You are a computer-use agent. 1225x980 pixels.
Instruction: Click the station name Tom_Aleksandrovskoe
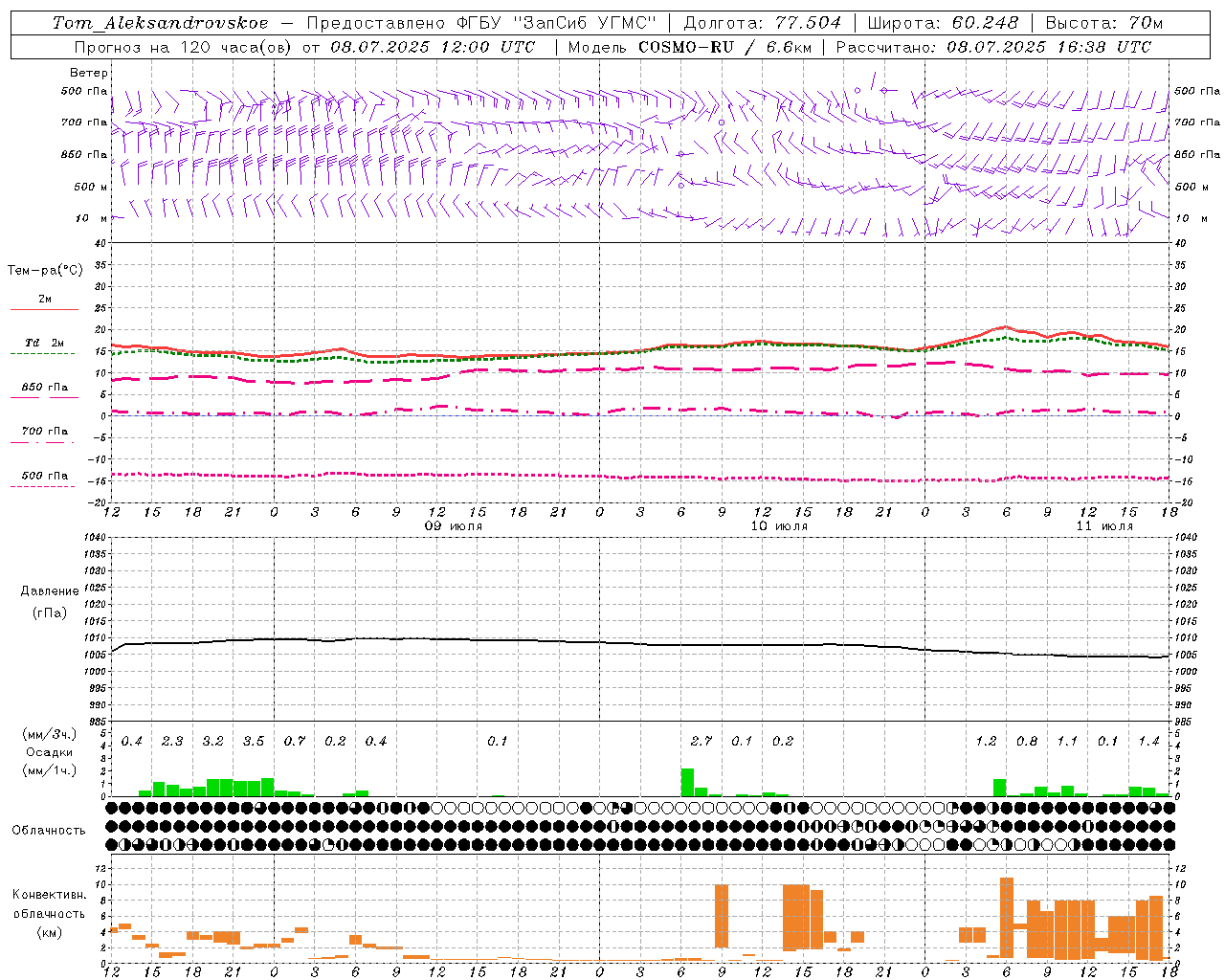pyautogui.click(x=161, y=23)
